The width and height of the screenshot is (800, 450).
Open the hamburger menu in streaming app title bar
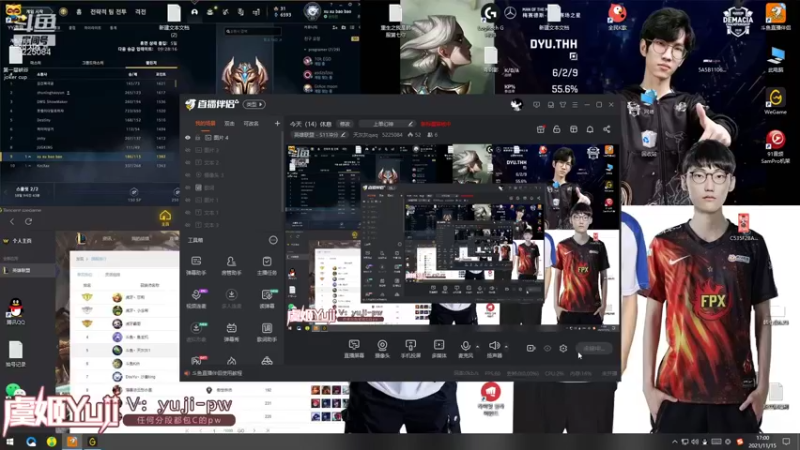point(575,105)
